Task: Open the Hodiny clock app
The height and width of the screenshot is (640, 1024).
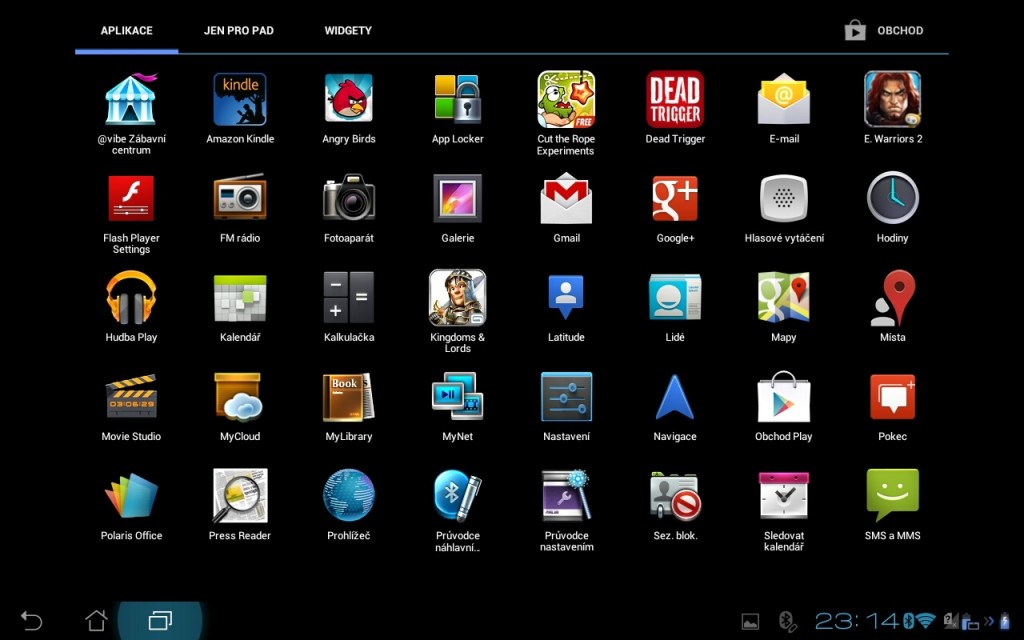Action: click(x=893, y=198)
